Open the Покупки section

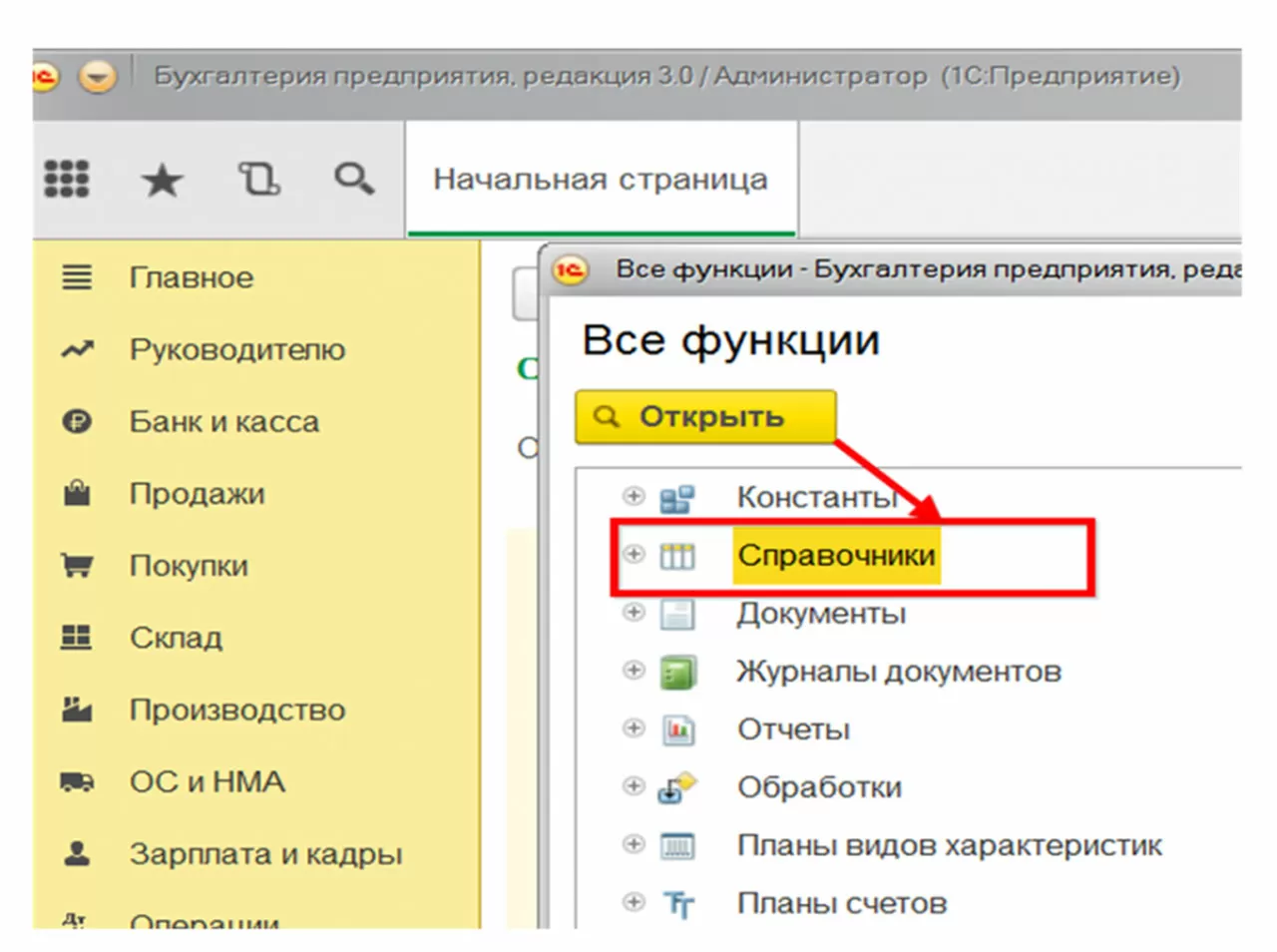(x=189, y=566)
